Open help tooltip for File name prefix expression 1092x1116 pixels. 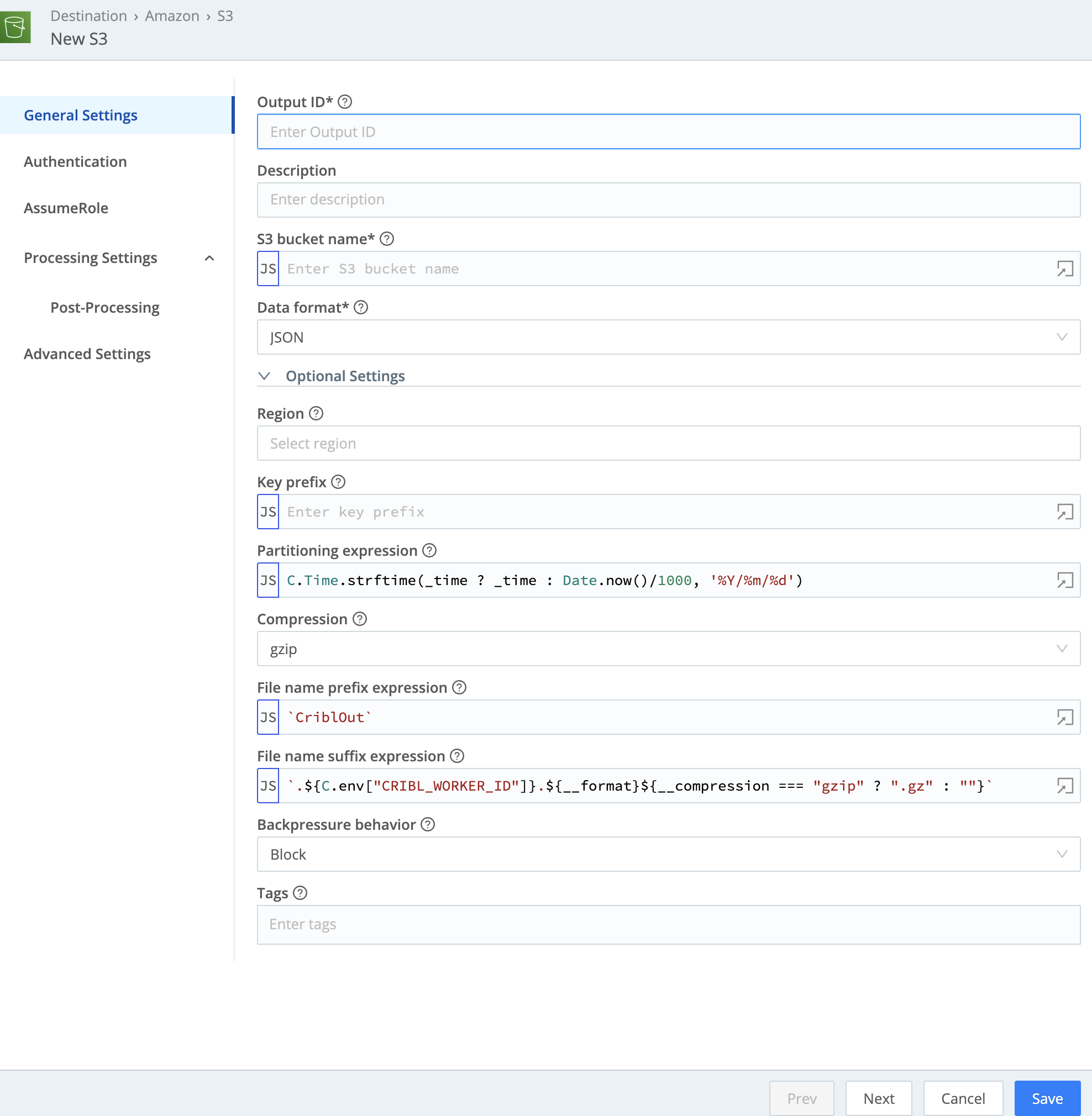tap(459, 687)
